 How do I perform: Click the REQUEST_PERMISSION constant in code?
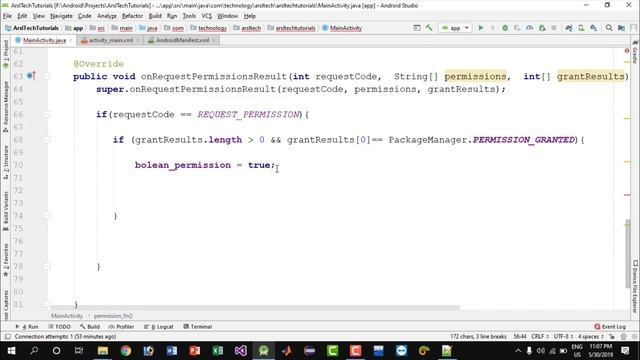click(x=248, y=114)
